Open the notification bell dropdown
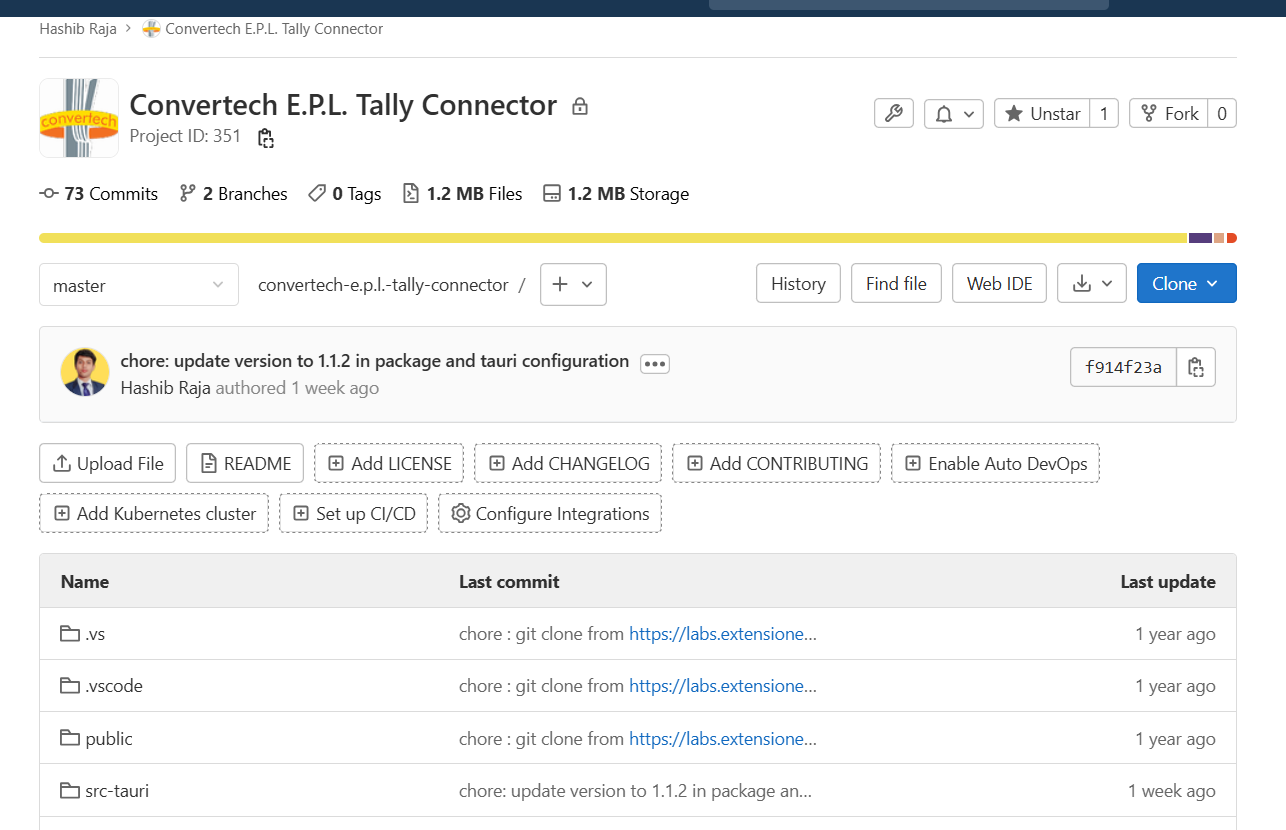 click(953, 114)
